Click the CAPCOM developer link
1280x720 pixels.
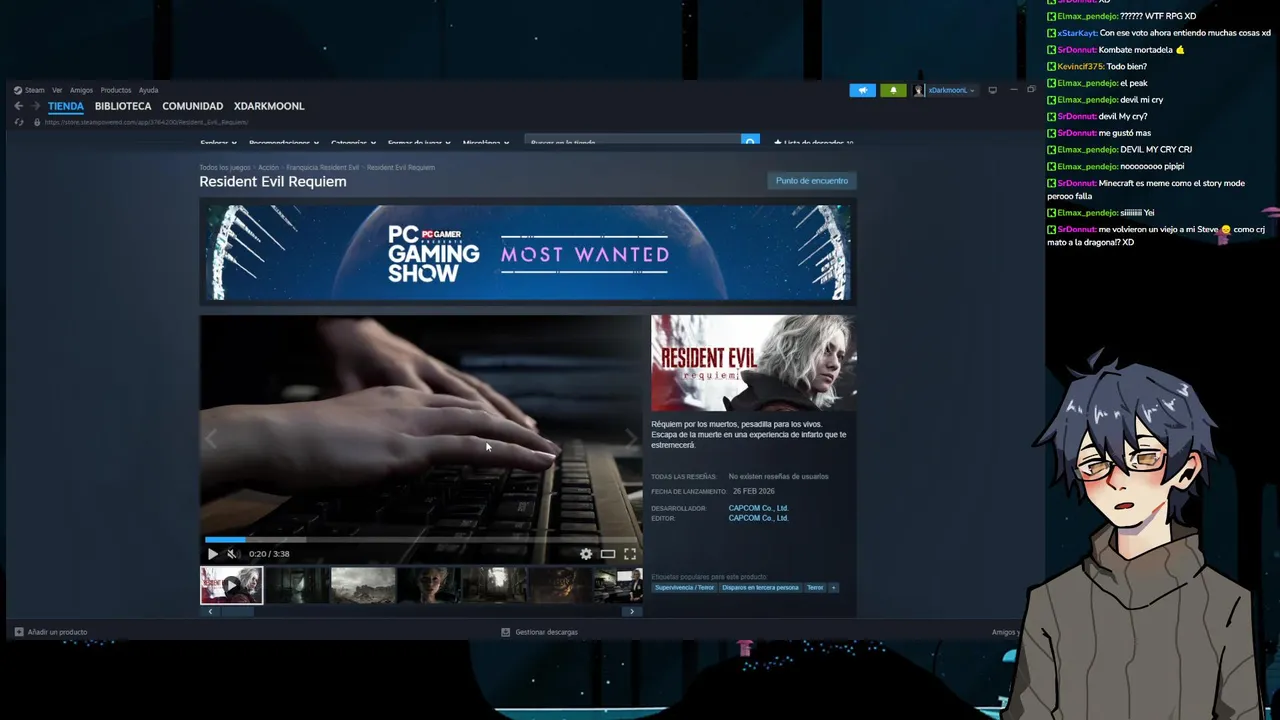[x=758, y=508]
